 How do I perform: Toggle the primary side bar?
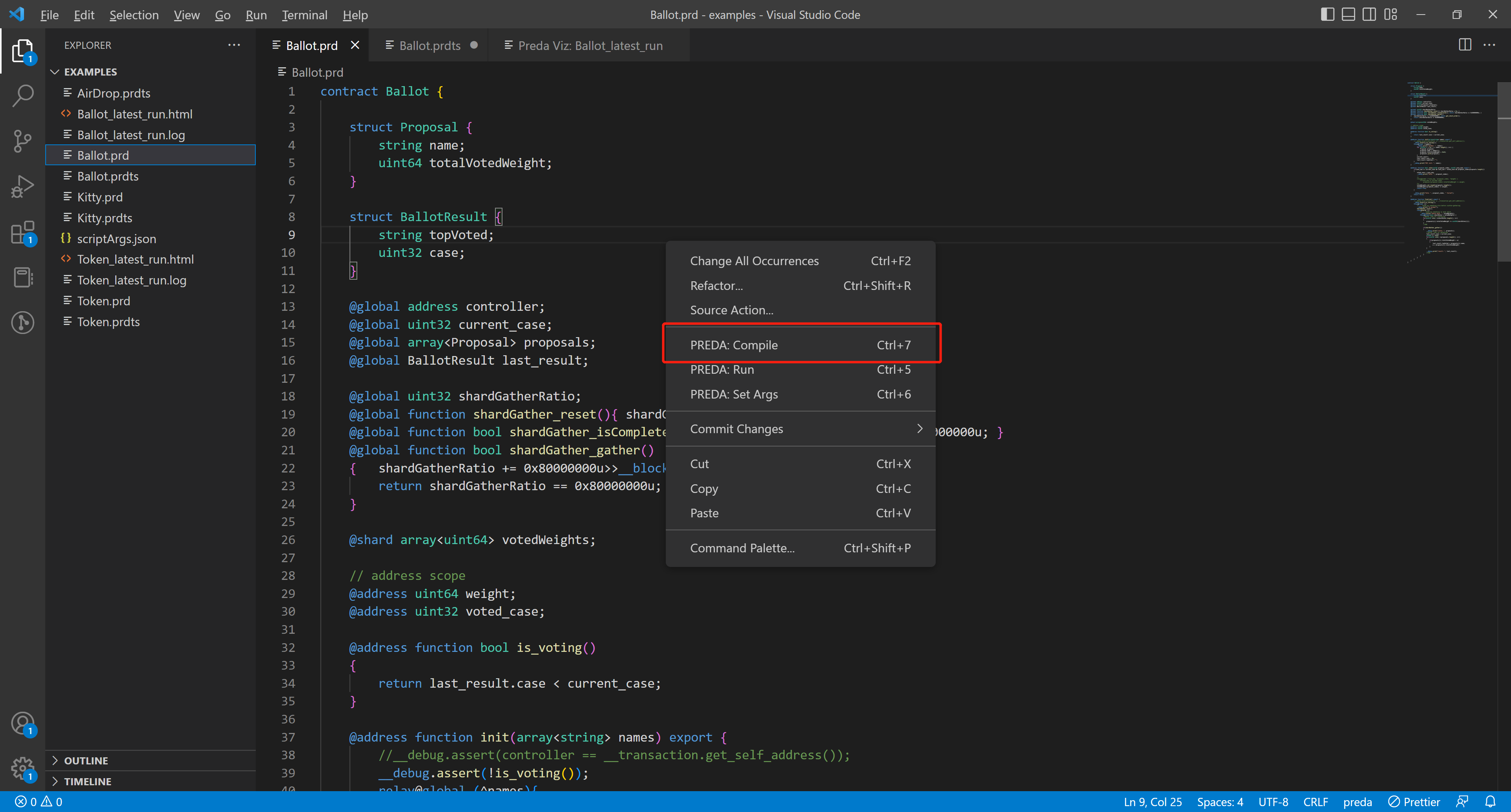tap(1327, 15)
